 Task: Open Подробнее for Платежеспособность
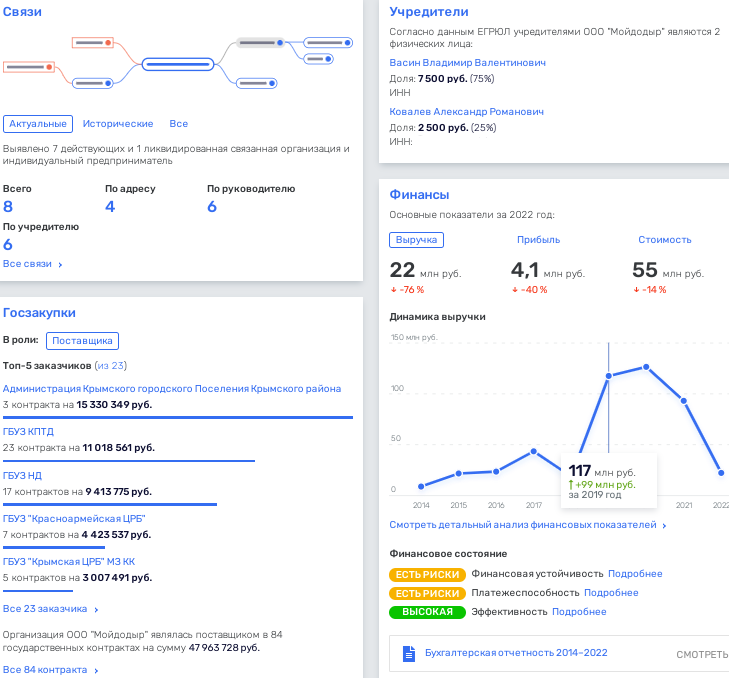[611, 593]
